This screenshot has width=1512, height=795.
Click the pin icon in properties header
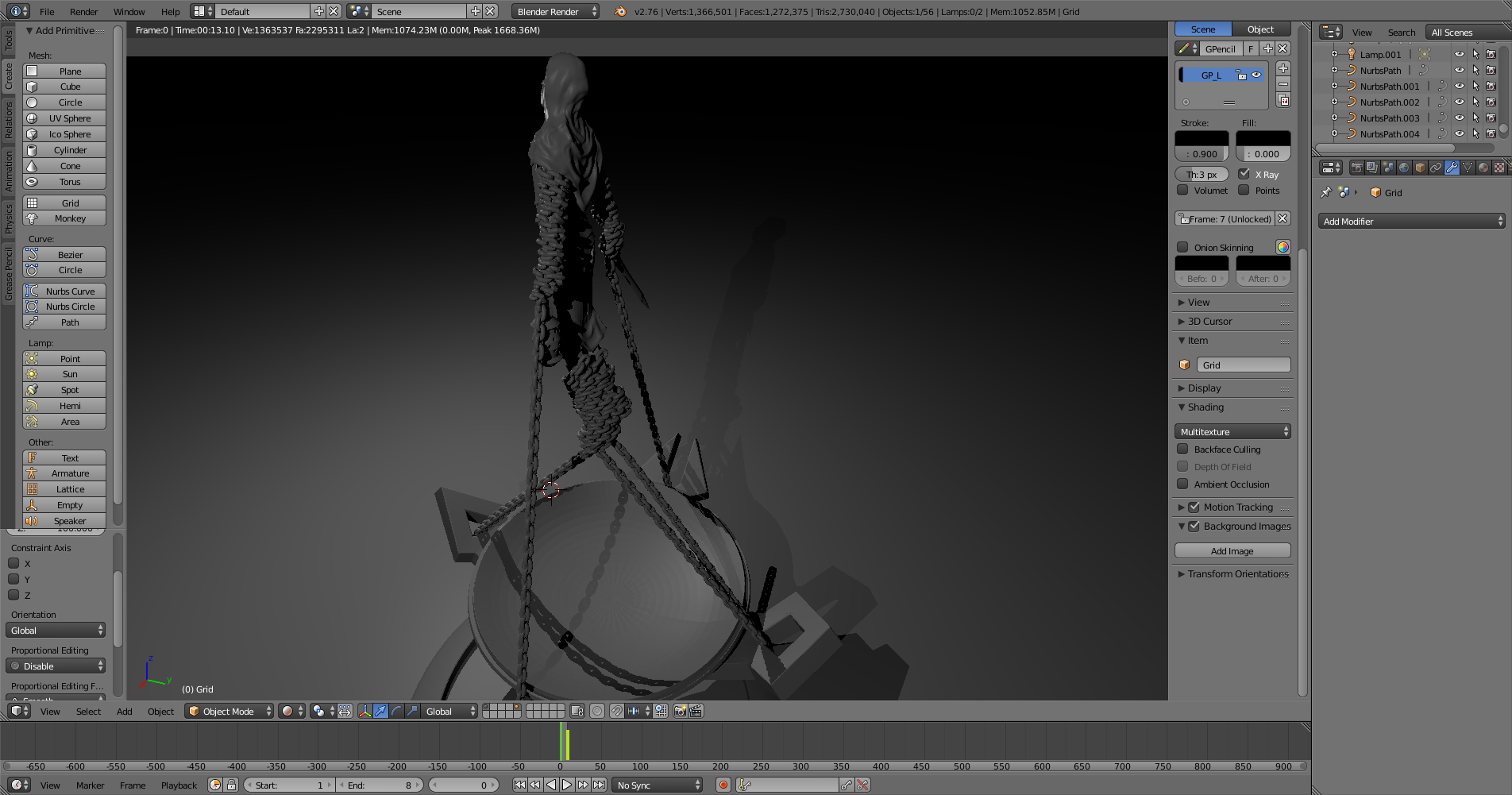tap(1325, 192)
